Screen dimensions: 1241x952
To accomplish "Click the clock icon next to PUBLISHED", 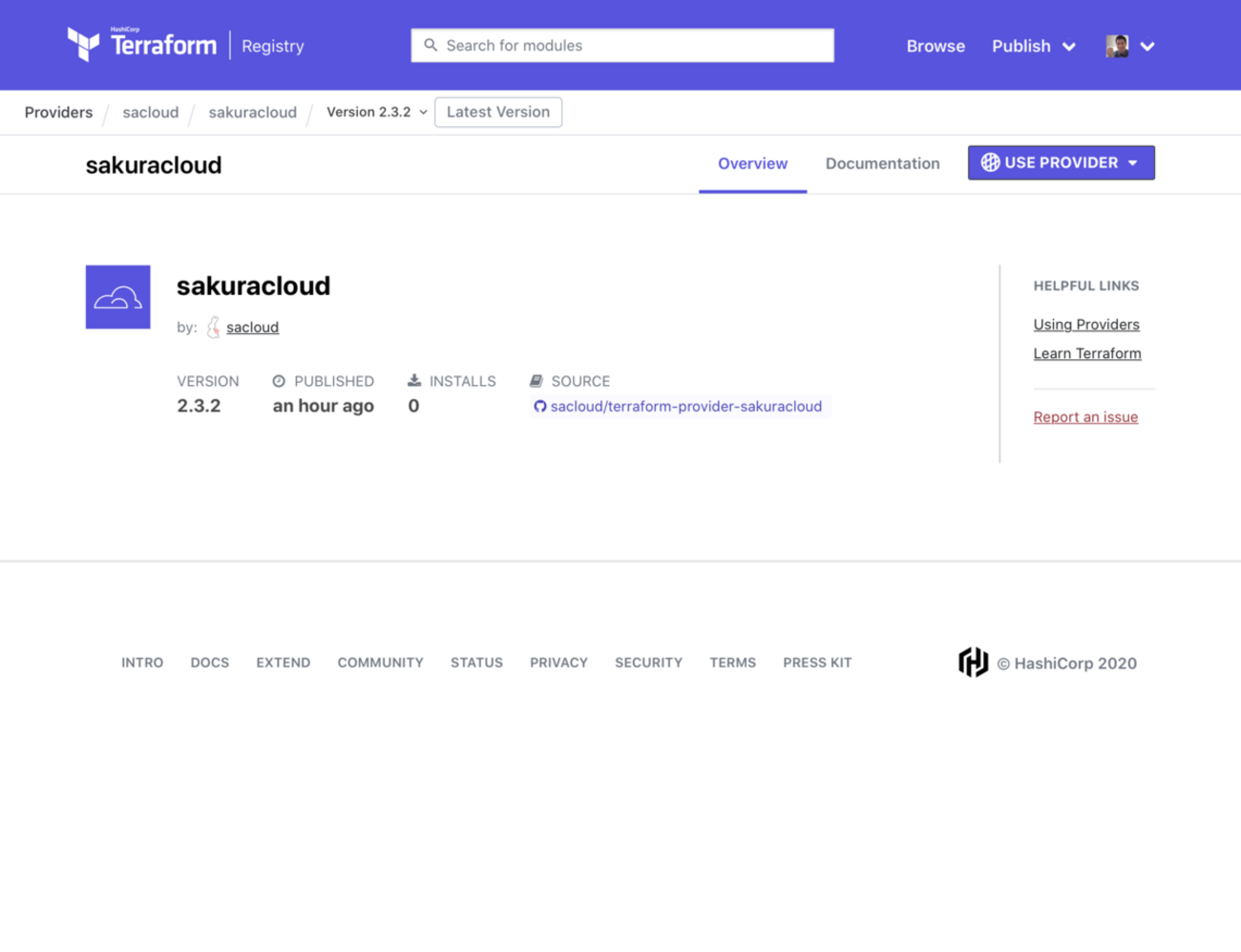I will coord(279,381).
